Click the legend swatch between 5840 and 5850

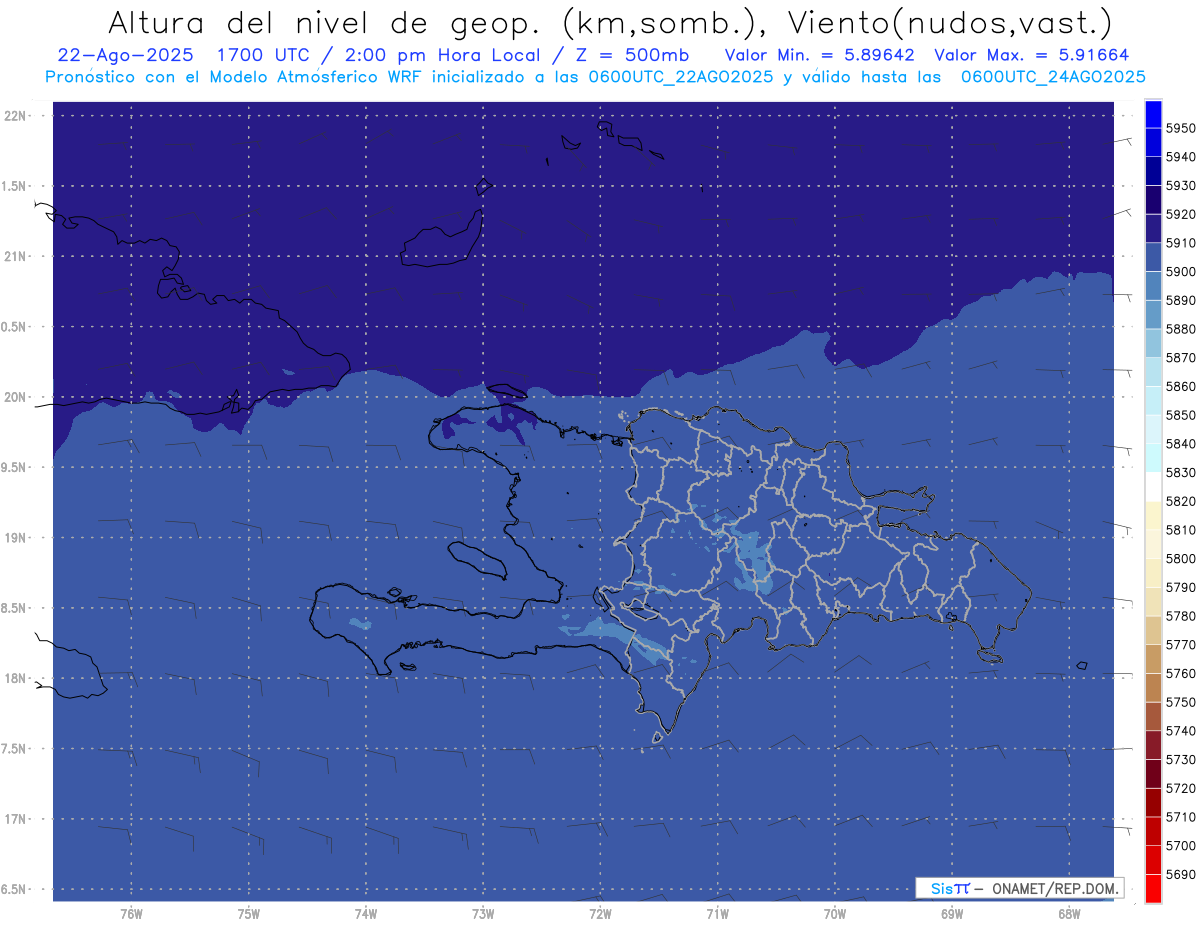click(1153, 430)
